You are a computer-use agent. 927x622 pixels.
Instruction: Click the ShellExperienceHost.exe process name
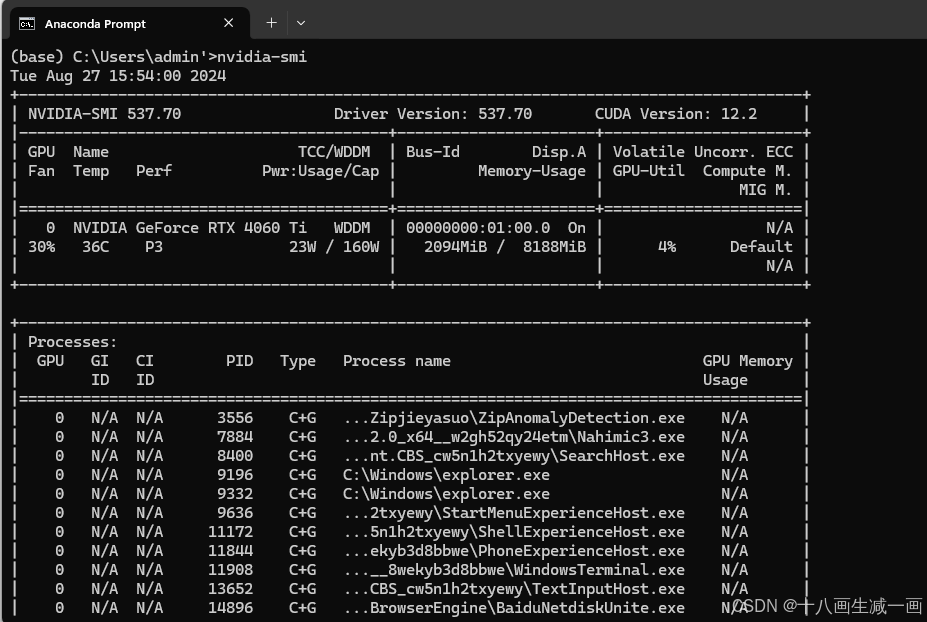(514, 532)
